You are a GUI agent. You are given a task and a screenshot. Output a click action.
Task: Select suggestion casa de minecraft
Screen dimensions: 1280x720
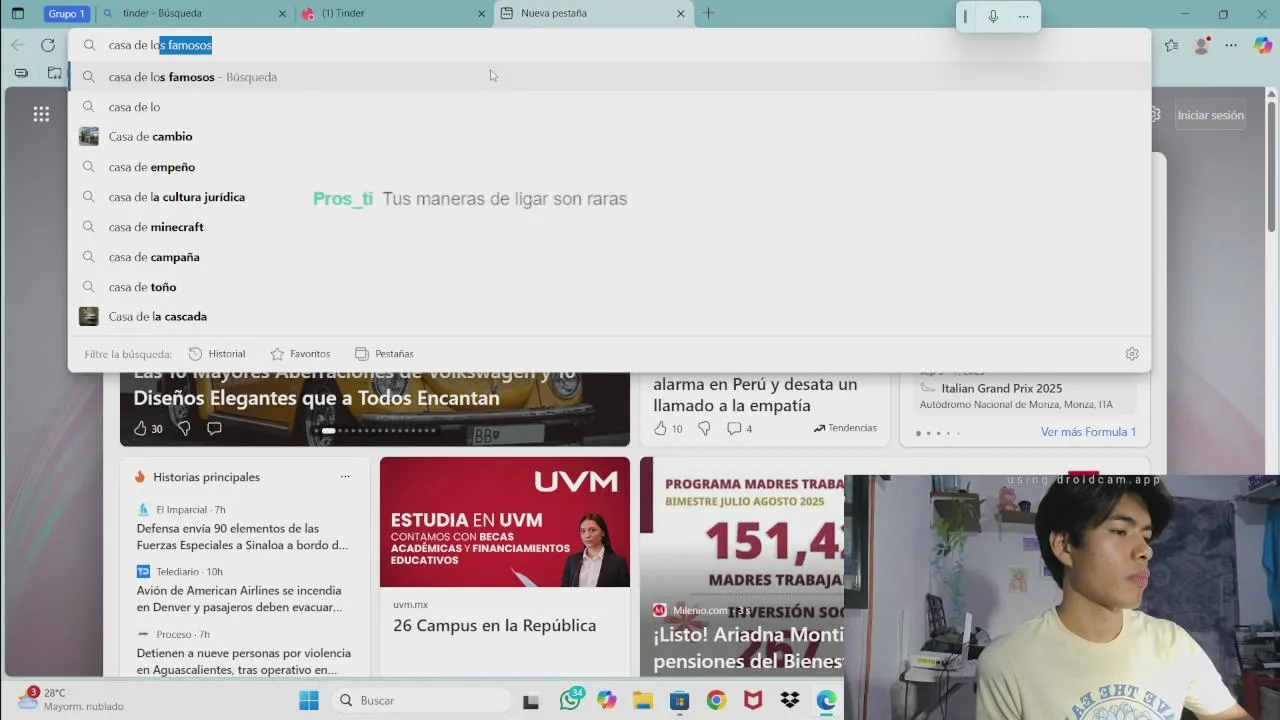(x=609, y=227)
